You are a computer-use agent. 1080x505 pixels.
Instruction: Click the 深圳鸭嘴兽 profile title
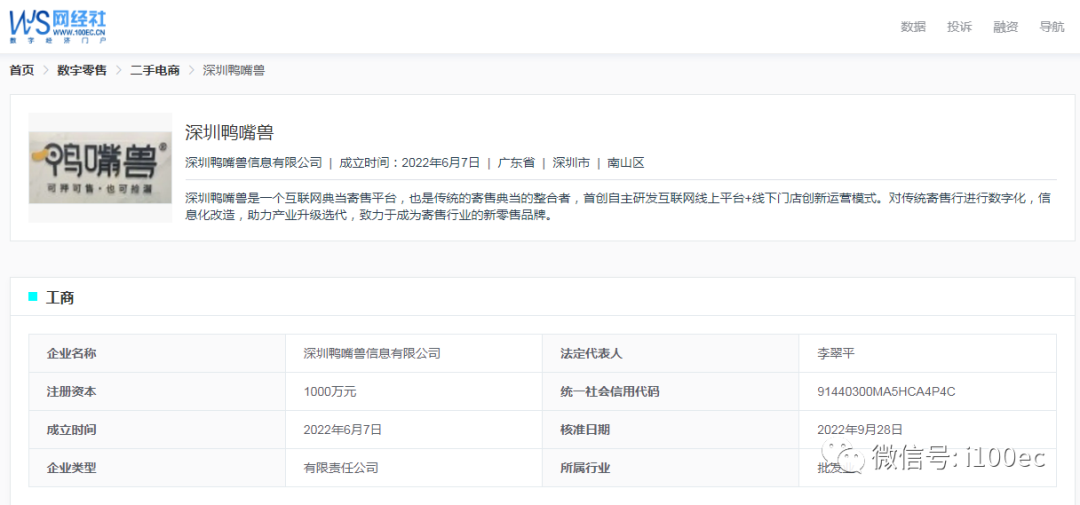click(x=229, y=132)
